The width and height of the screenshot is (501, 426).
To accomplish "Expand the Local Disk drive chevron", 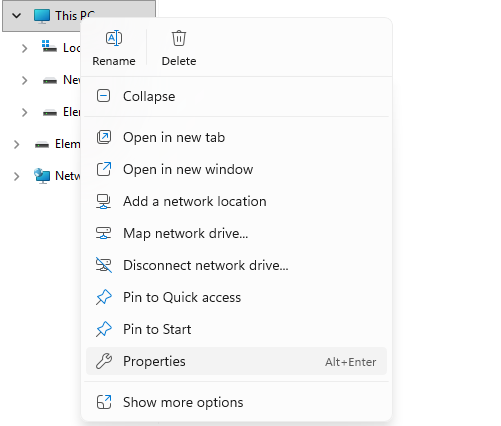I will (25, 48).
